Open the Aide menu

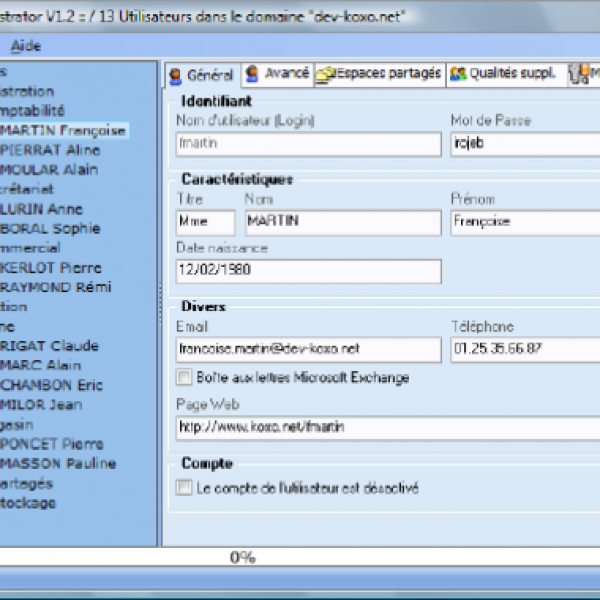tap(25, 46)
